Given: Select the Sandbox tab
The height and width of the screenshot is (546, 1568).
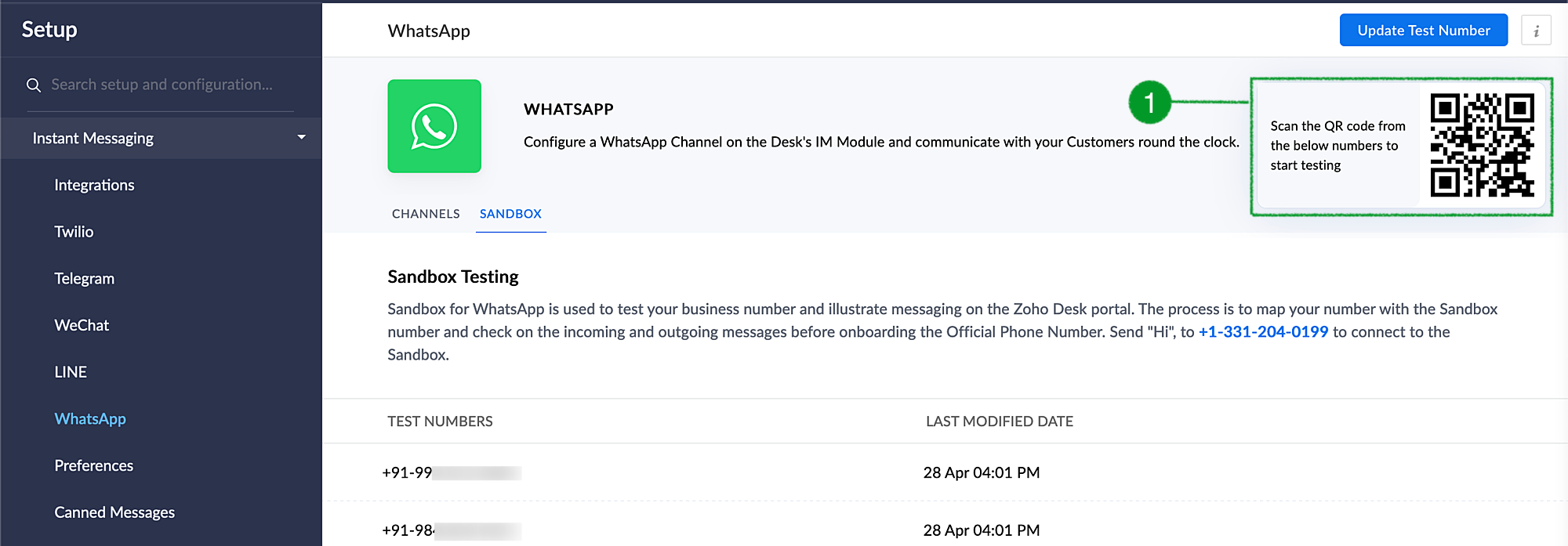Looking at the screenshot, I should 510,214.
